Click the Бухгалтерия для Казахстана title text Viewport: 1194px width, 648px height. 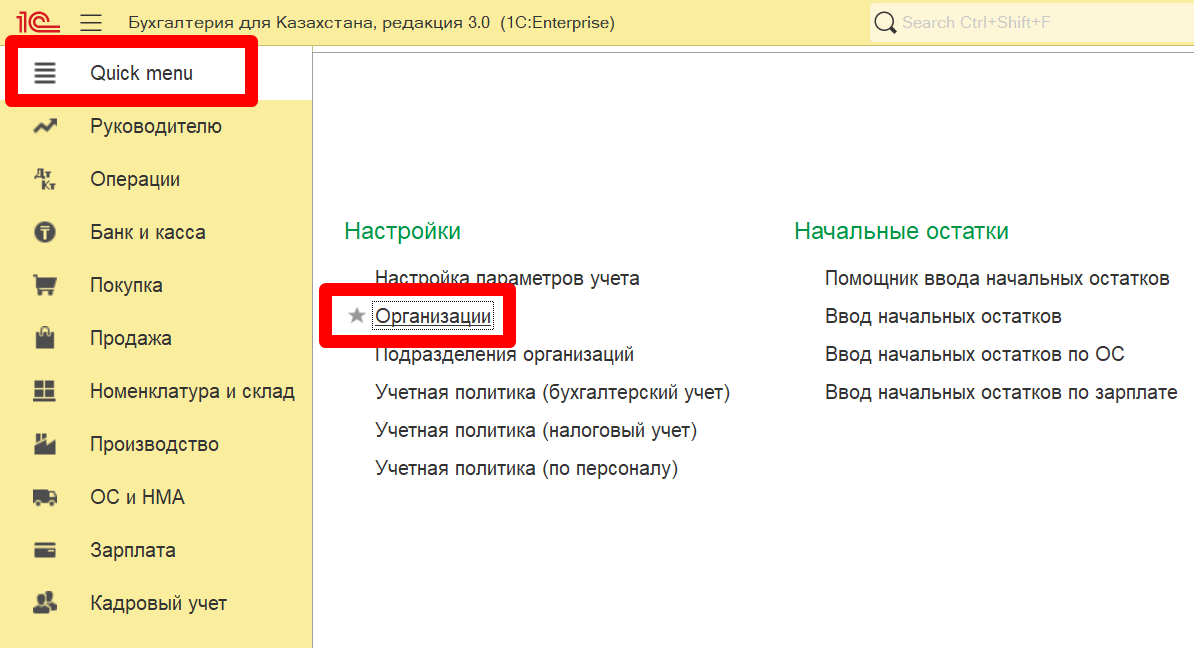point(371,23)
